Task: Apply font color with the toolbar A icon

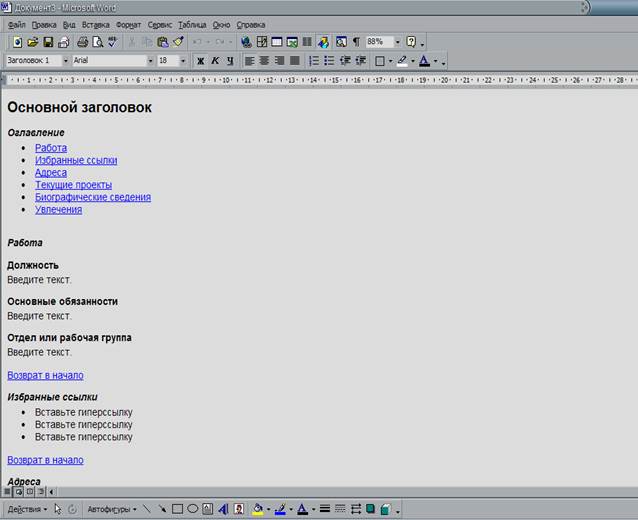Action: [x=424, y=61]
